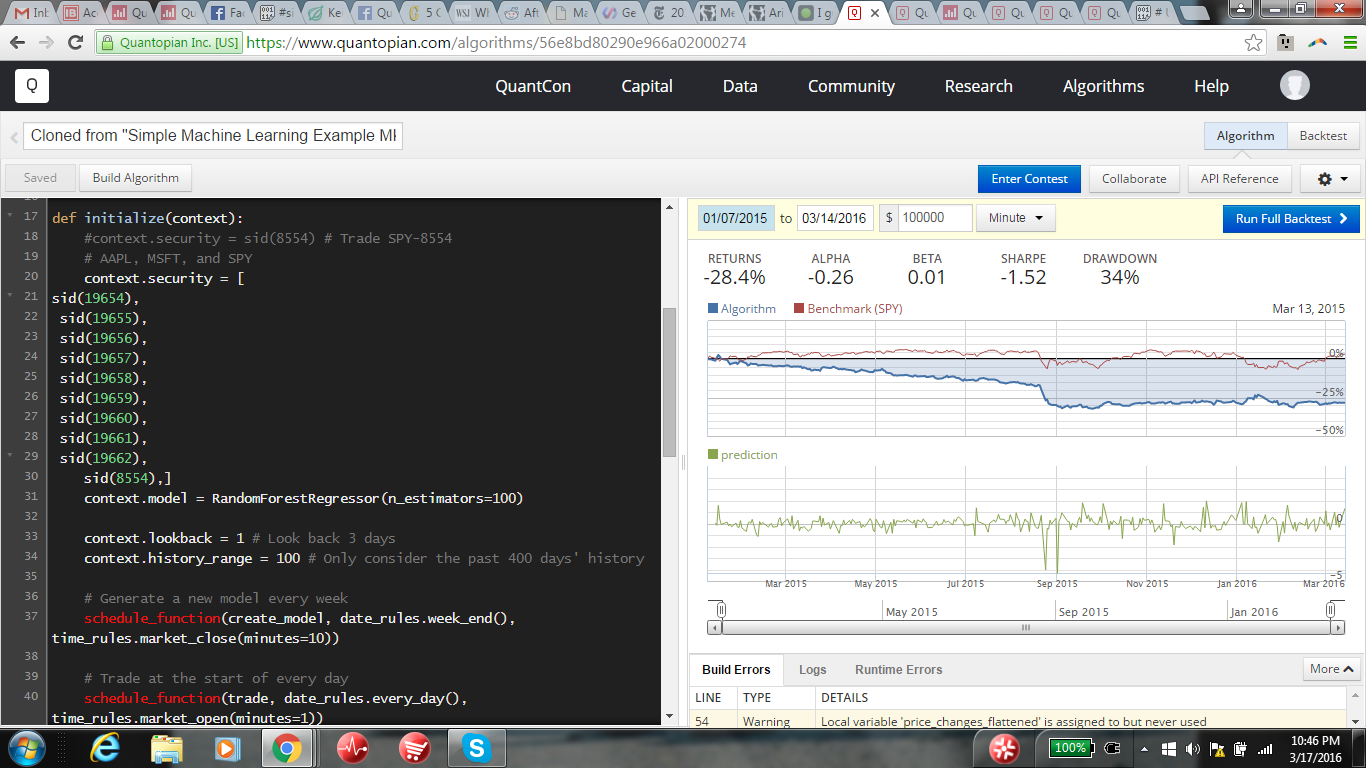Open the Community menu
The width and height of the screenshot is (1366, 768).
click(x=851, y=86)
